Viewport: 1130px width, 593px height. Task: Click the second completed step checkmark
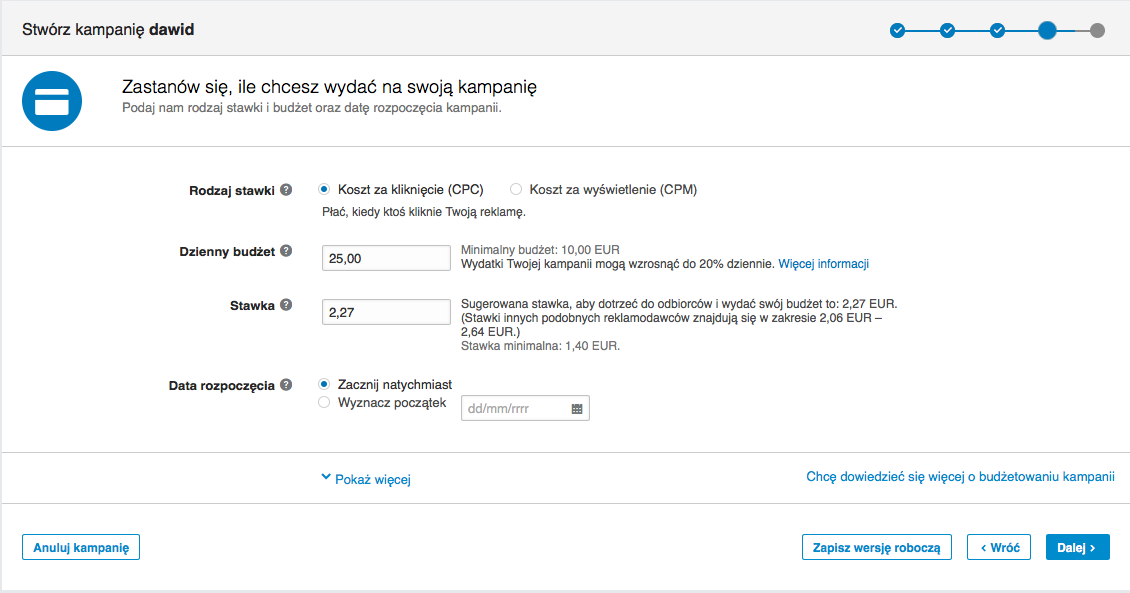(x=947, y=30)
